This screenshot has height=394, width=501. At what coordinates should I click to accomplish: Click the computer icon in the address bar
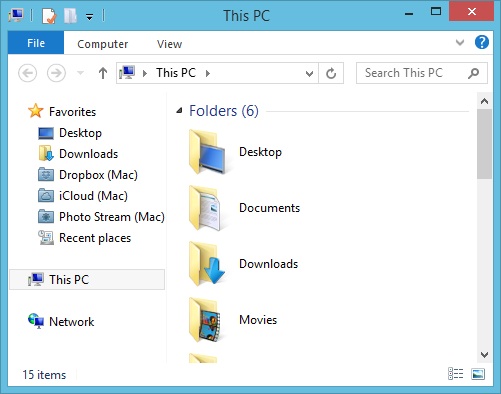coord(127,72)
